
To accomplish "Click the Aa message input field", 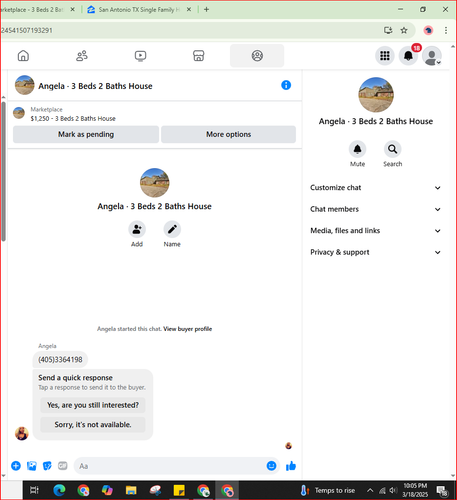I will 170,466.
